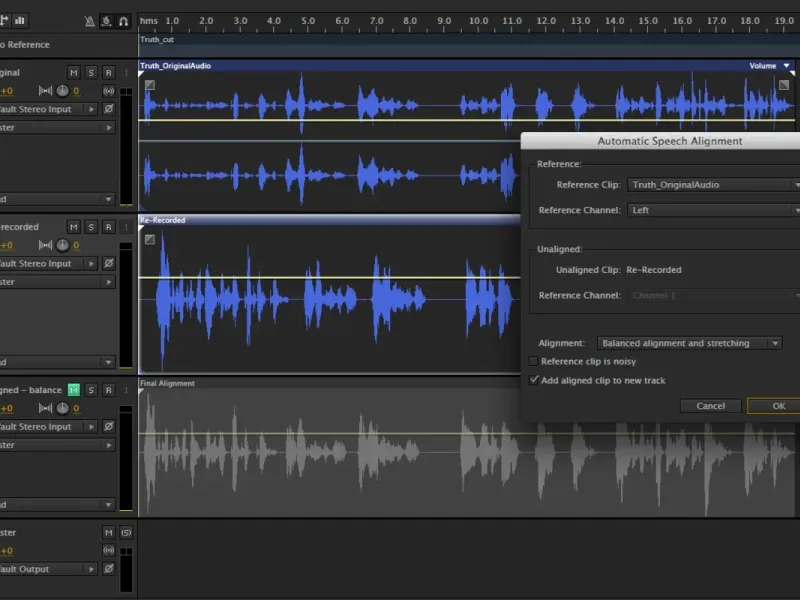
Task: Unmute the aligned balance track
Action: (73, 390)
